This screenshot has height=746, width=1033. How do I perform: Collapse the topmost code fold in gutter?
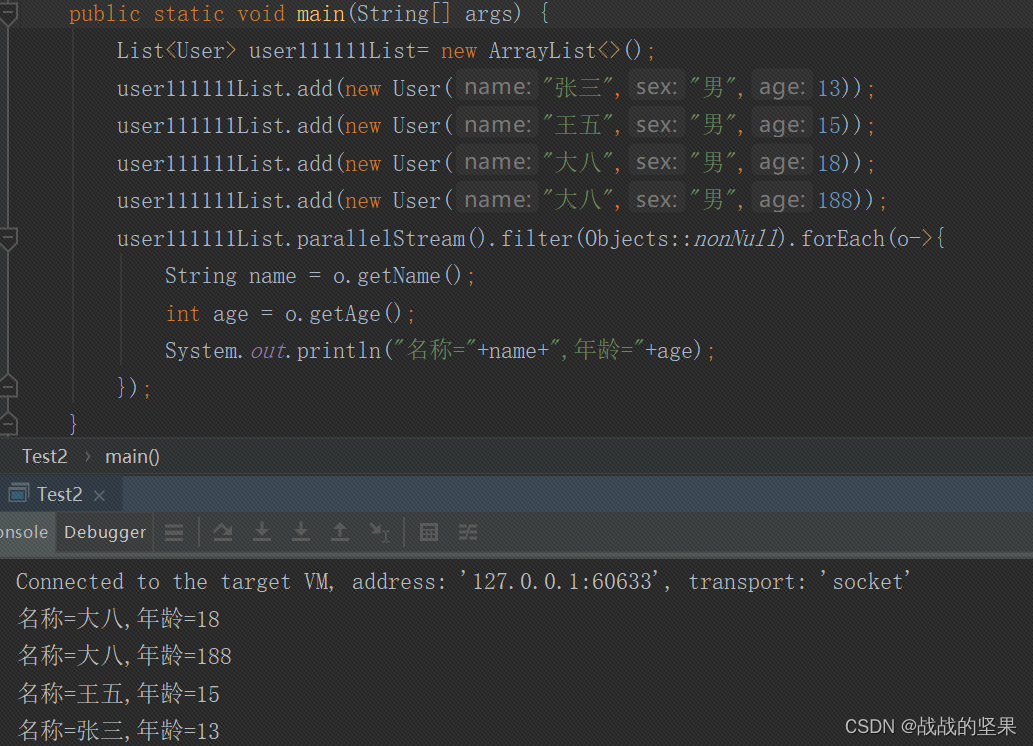tap(9, 12)
